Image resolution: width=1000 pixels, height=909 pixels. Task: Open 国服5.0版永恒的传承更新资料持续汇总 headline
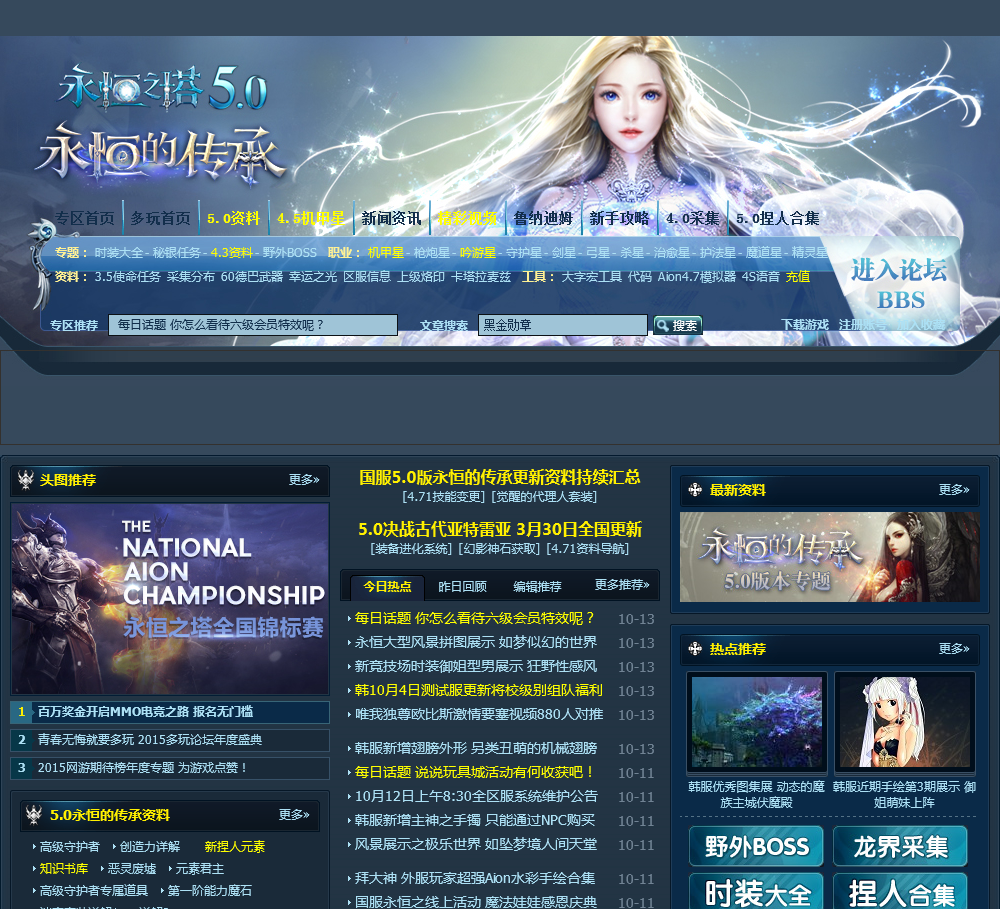pos(499,477)
